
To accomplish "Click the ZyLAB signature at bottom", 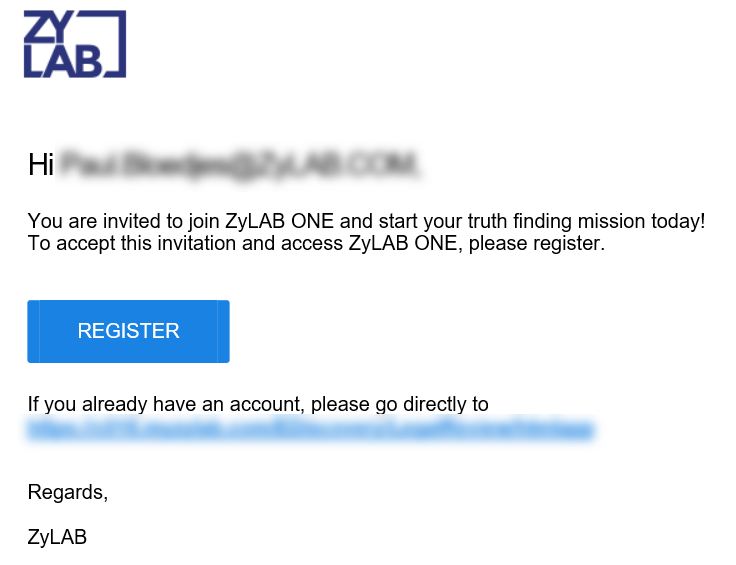I will 57,537.
